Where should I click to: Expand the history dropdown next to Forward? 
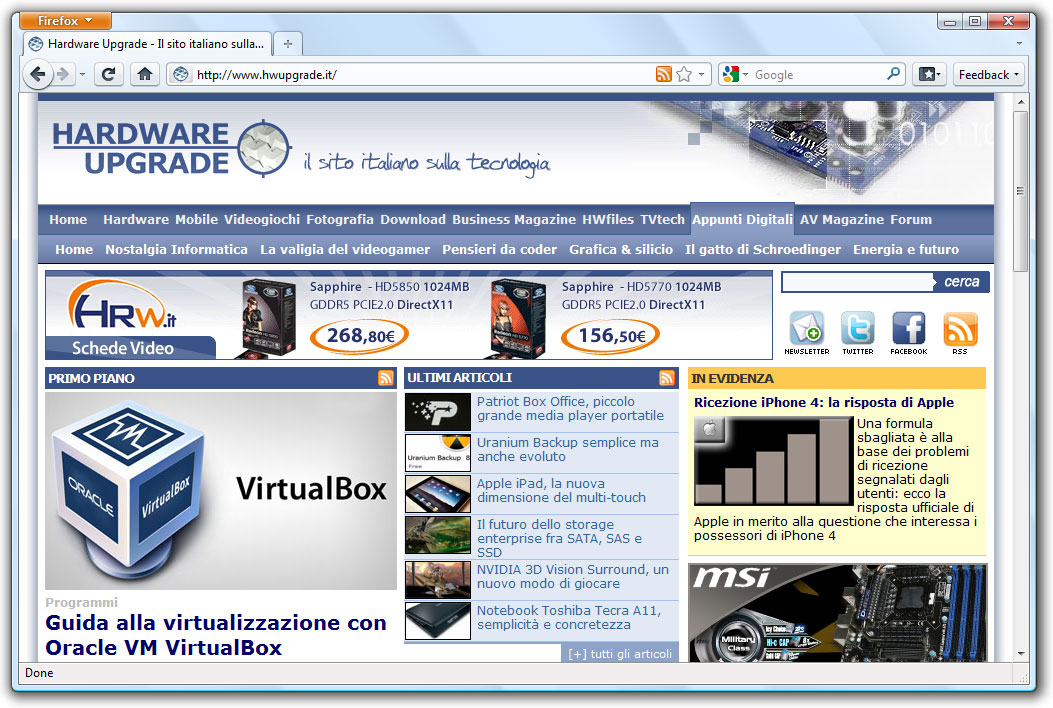(x=82, y=74)
